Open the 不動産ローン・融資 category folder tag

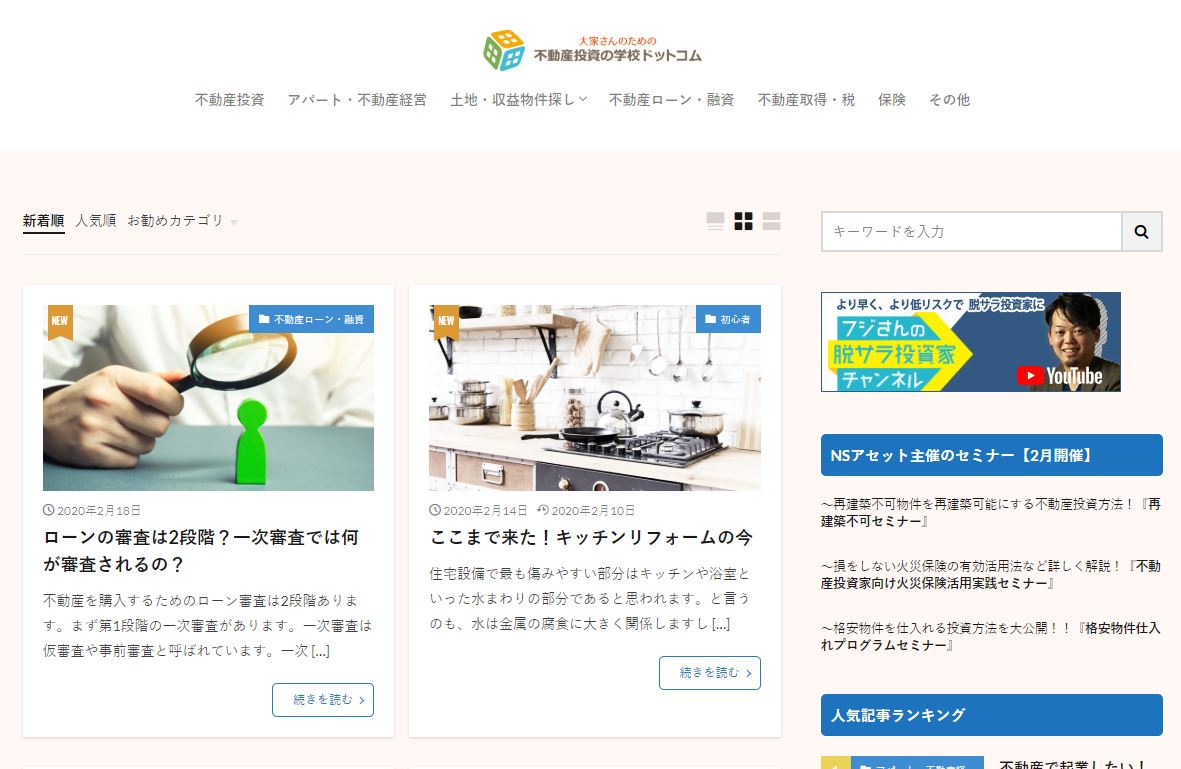pyautogui.click(x=311, y=319)
